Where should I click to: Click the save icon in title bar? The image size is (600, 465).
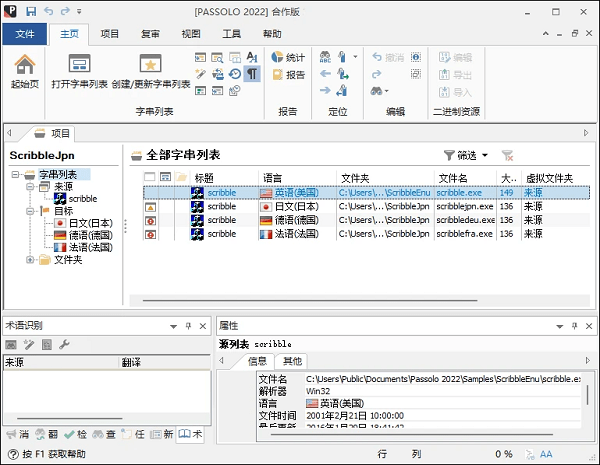[x=31, y=10]
